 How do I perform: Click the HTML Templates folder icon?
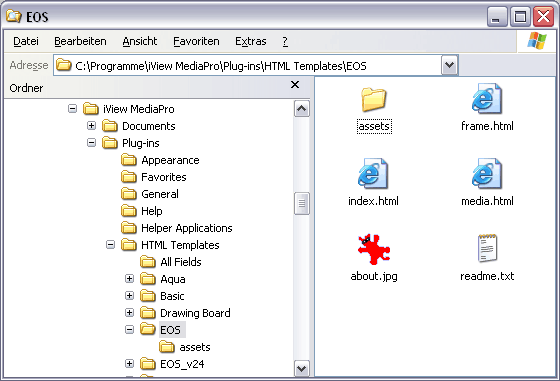[129, 245]
